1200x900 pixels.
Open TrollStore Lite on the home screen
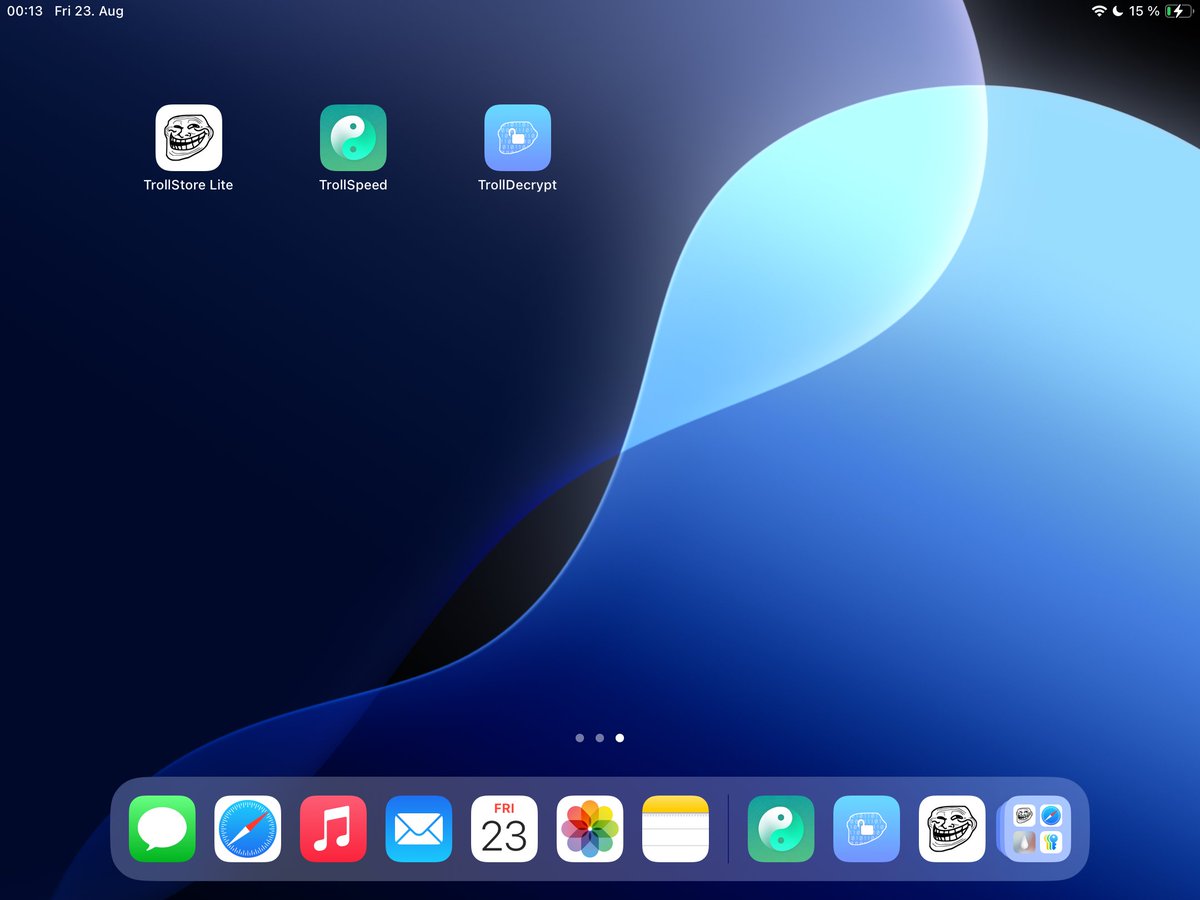coord(189,138)
